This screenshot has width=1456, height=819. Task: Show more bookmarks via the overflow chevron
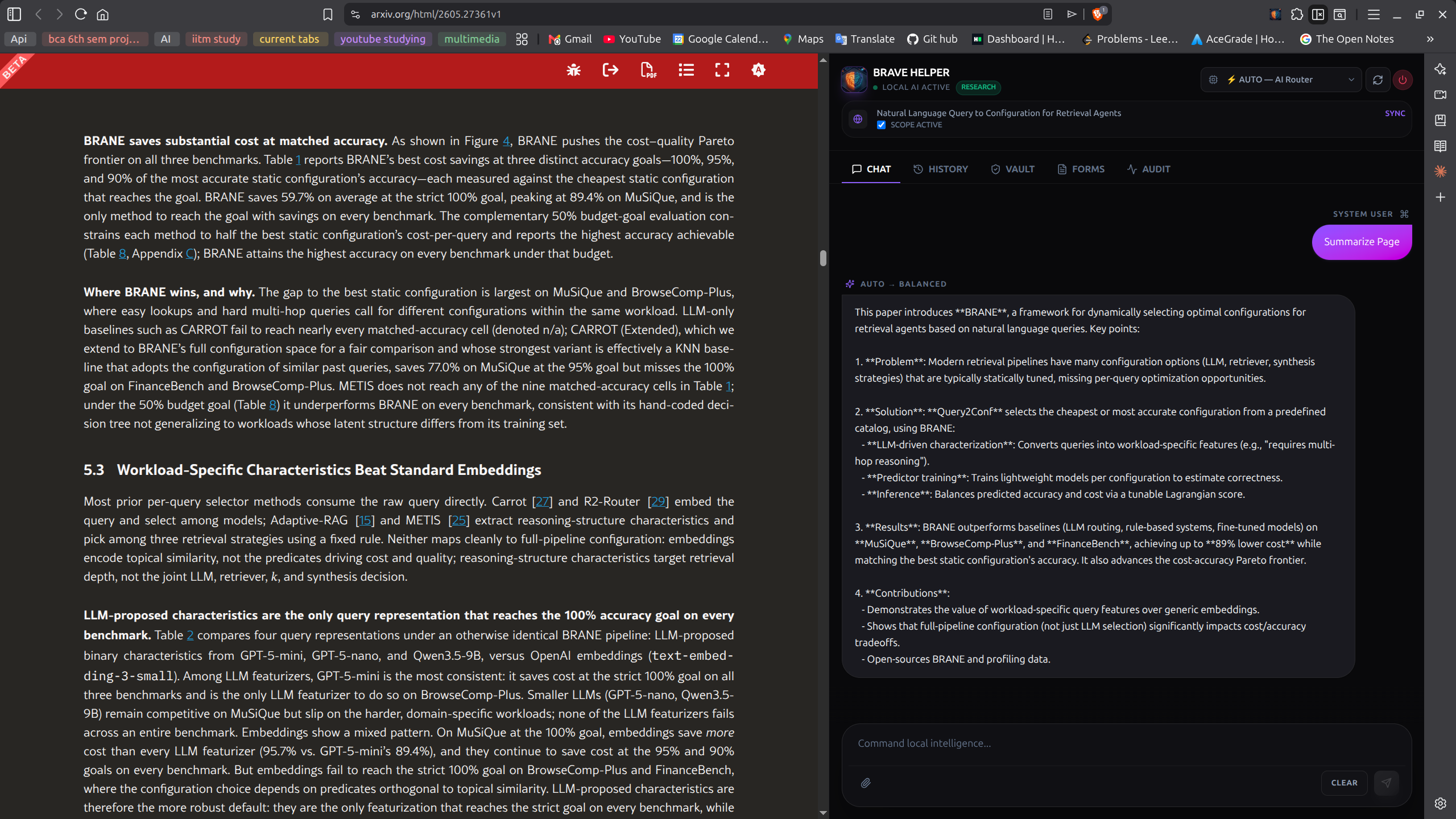1430,39
